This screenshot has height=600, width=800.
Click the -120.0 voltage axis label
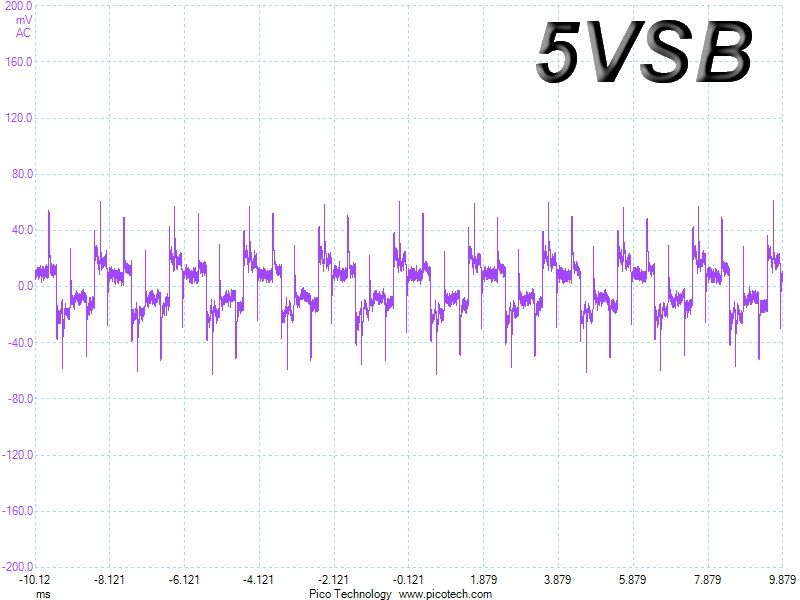click(17, 455)
